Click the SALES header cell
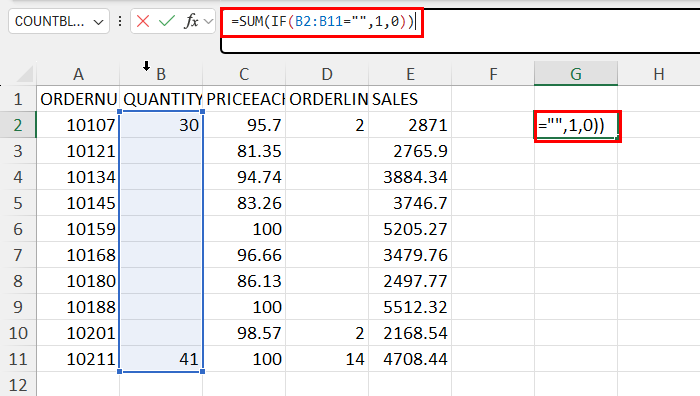 coord(410,99)
